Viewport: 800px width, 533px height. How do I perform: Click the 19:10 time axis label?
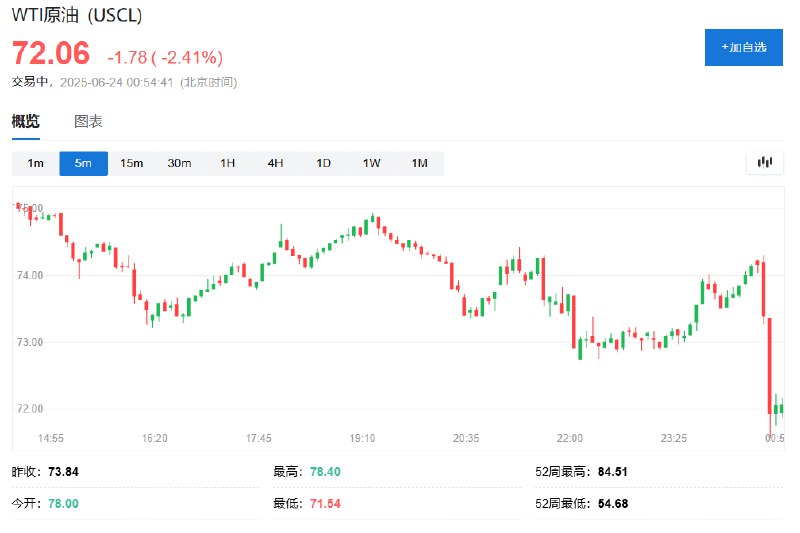tap(362, 438)
